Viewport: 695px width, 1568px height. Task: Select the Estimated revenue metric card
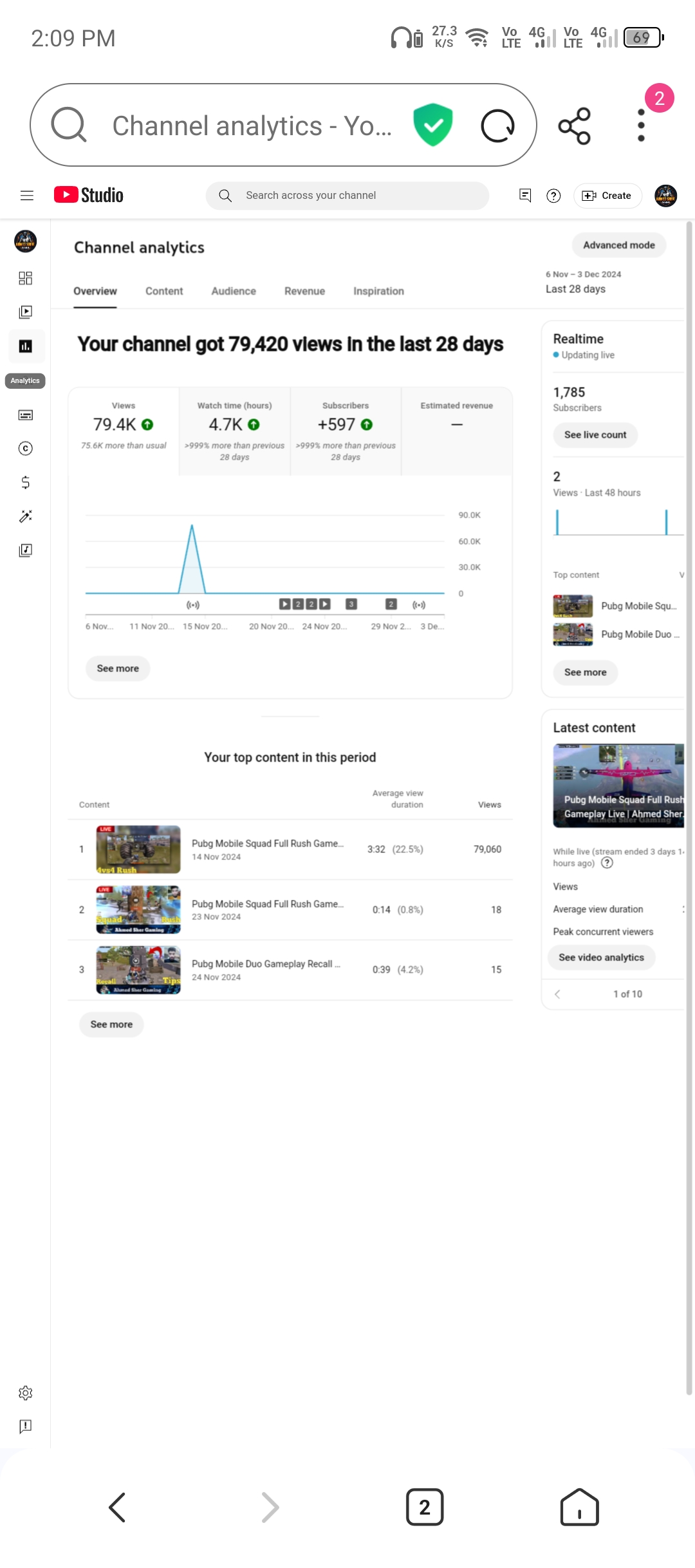[x=457, y=431]
